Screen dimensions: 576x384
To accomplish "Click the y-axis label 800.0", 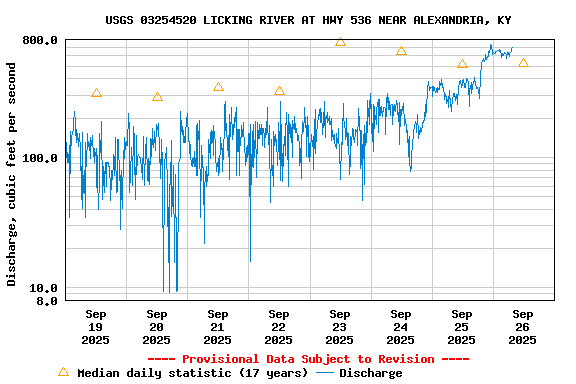I will click(x=40, y=40).
